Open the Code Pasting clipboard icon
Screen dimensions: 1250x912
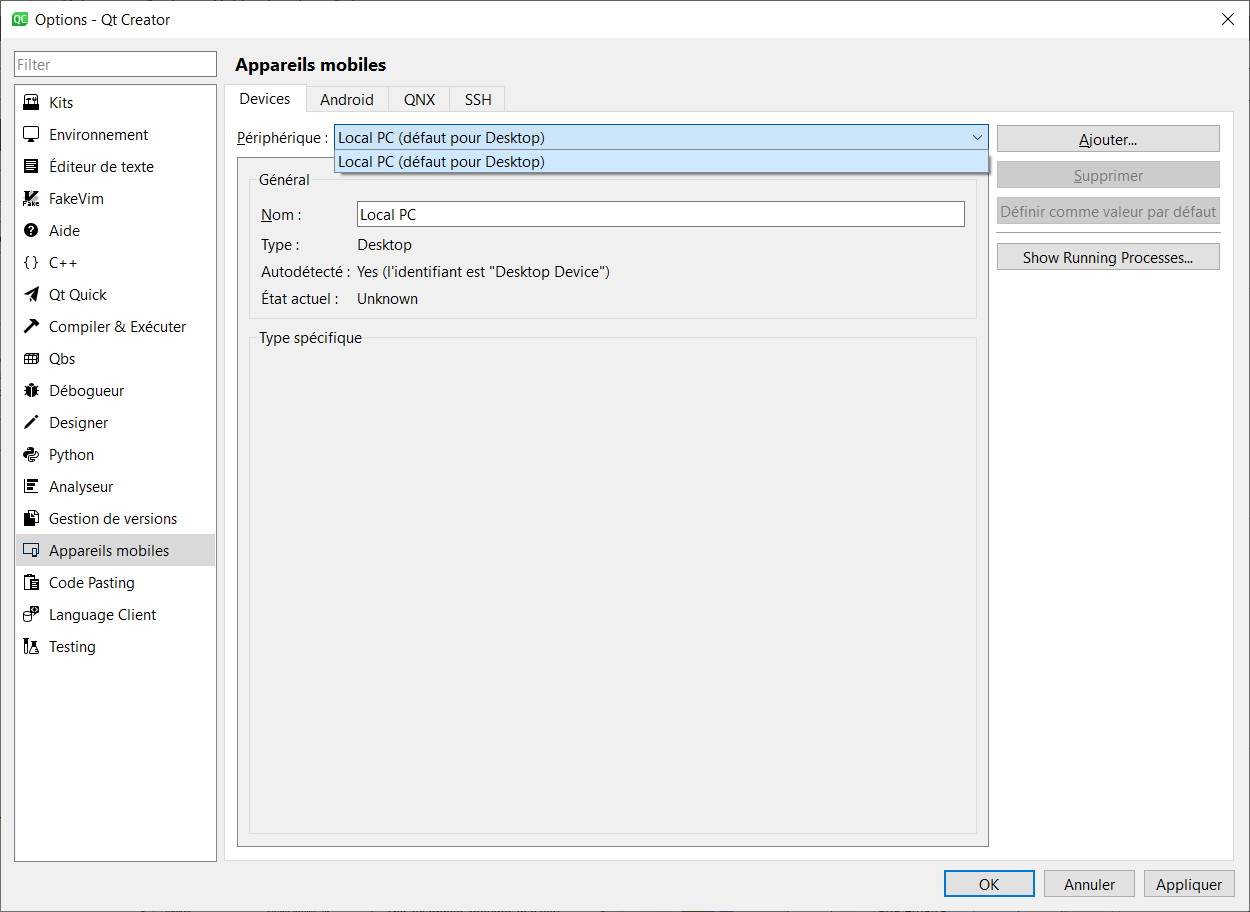pyautogui.click(x=31, y=583)
